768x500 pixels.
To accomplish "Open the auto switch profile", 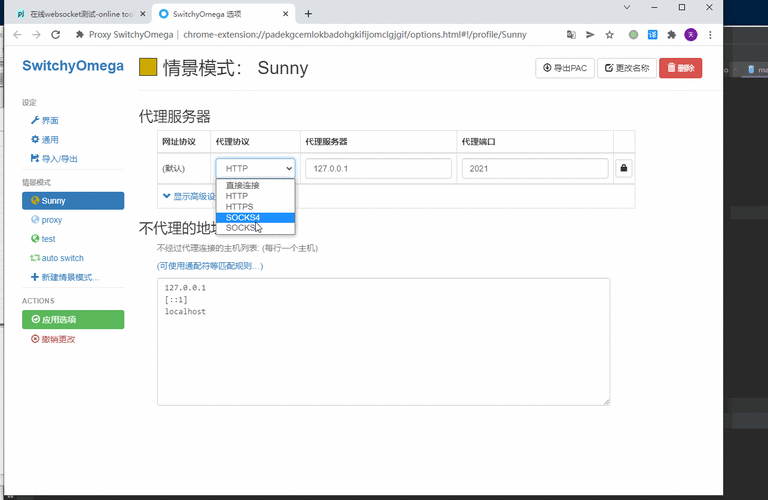I will (x=57, y=258).
